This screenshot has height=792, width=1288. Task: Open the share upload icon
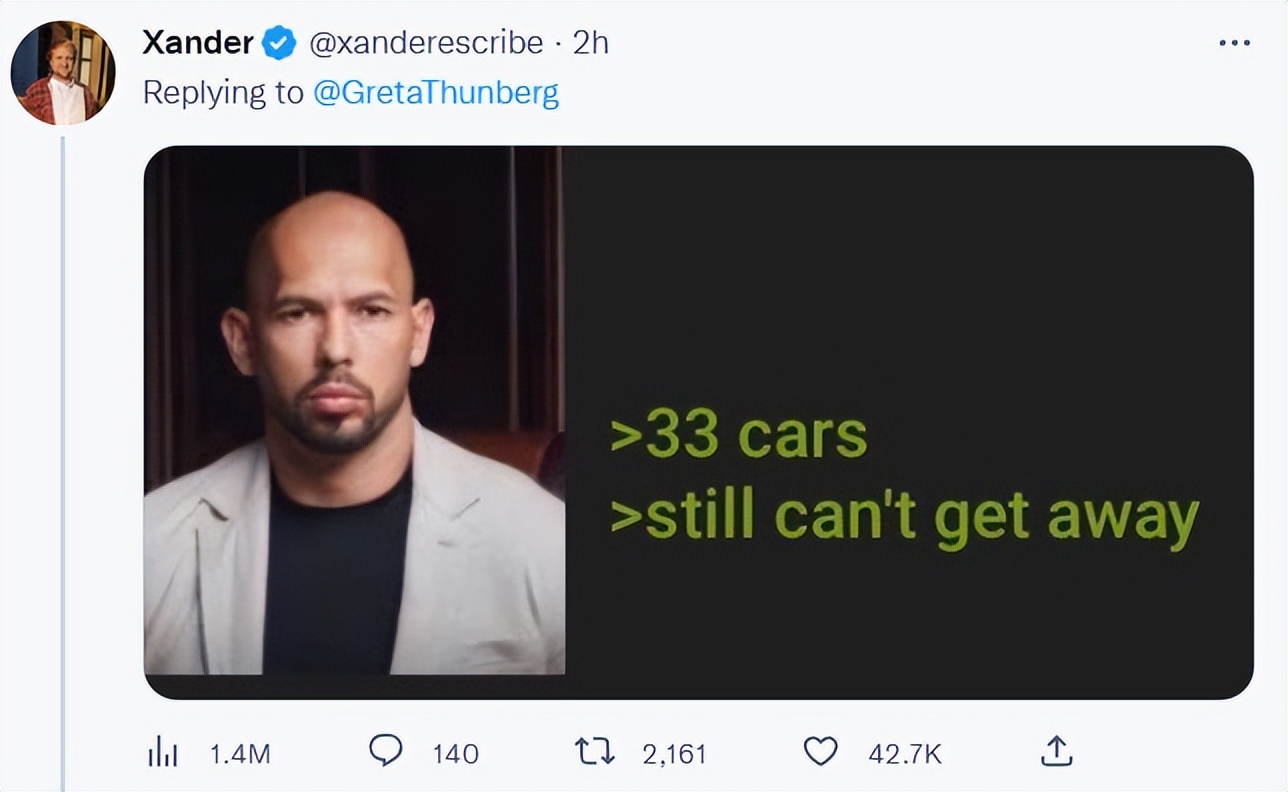tap(1058, 751)
